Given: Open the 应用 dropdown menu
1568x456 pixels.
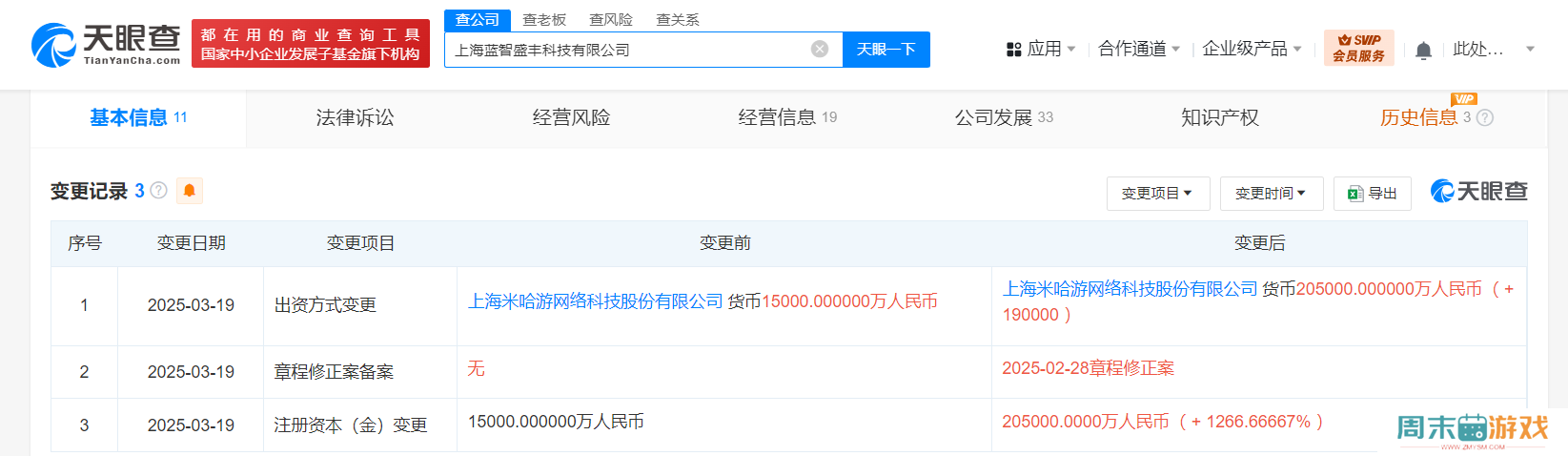Looking at the screenshot, I should coord(1042,49).
